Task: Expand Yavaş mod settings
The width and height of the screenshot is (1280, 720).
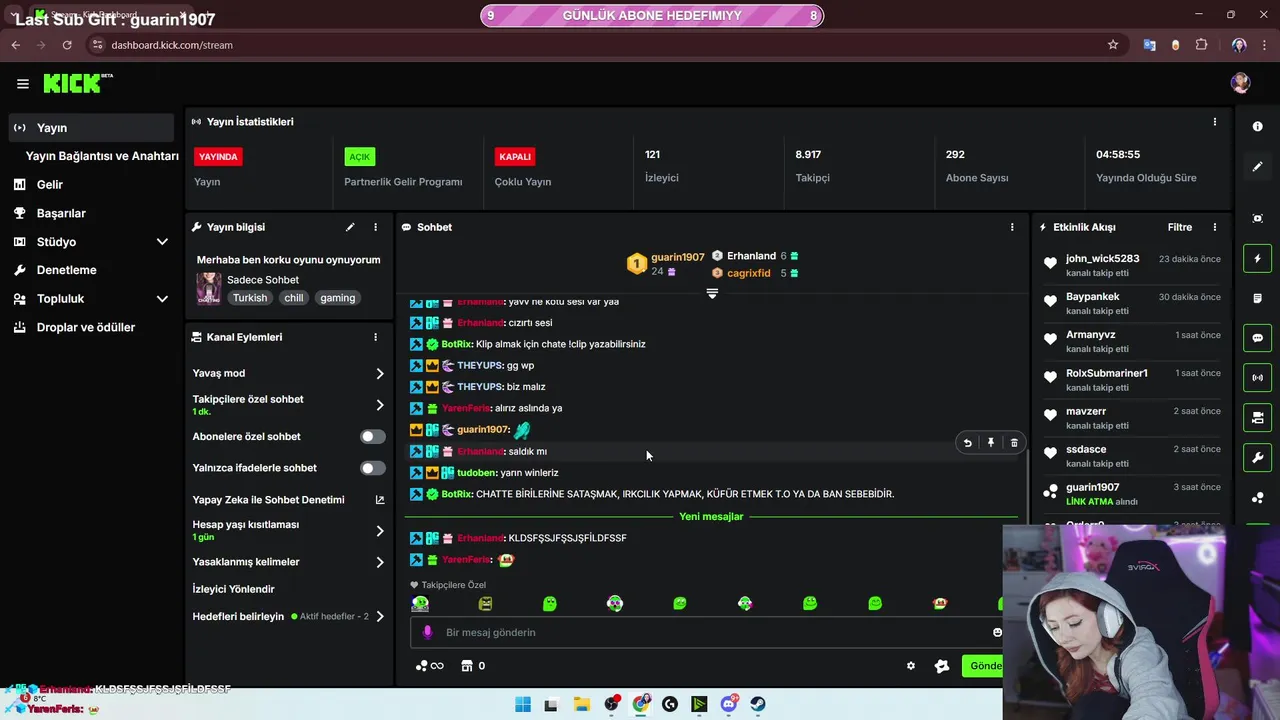Action: [x=380, y=373]
